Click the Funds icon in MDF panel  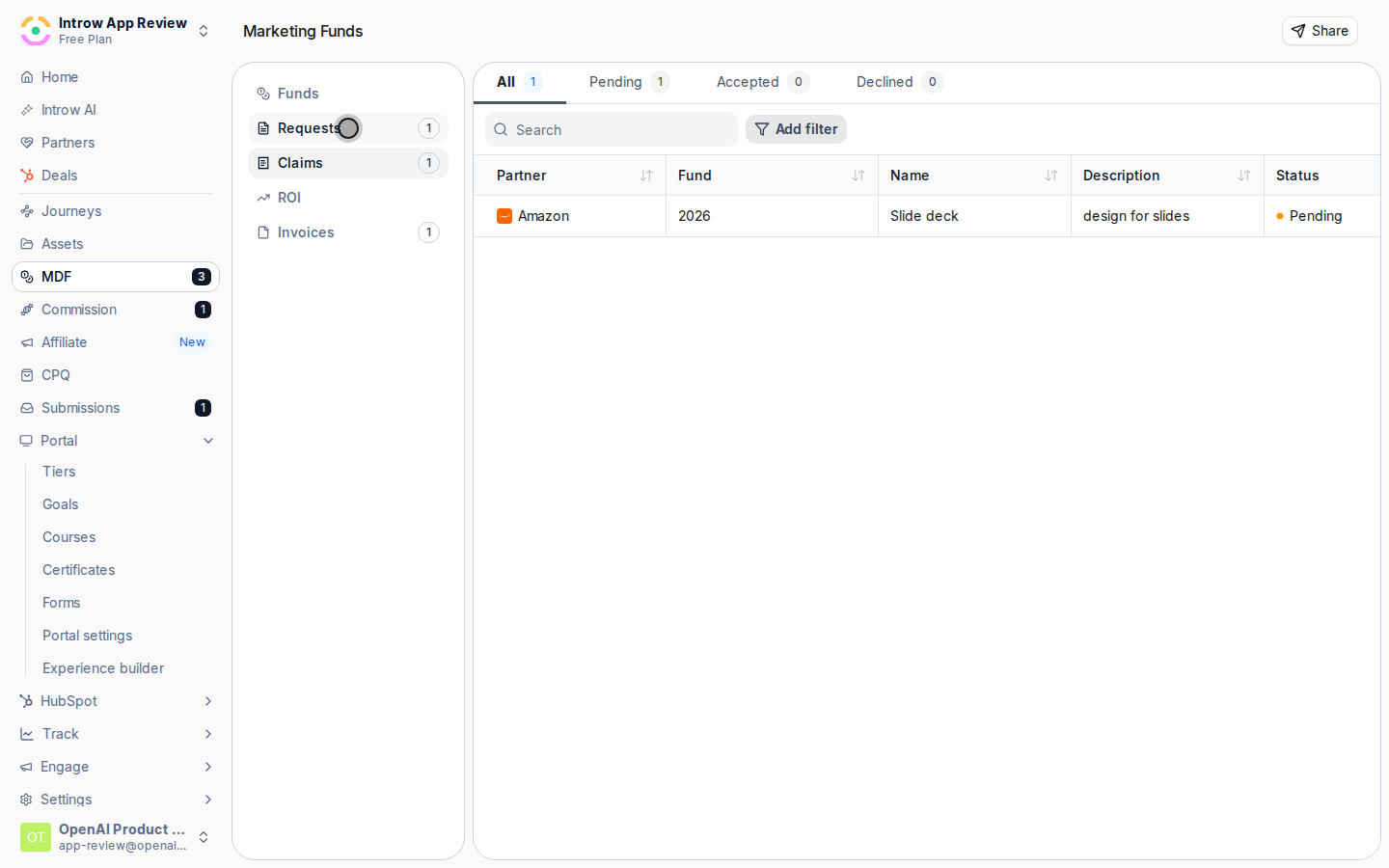[263, 94]
